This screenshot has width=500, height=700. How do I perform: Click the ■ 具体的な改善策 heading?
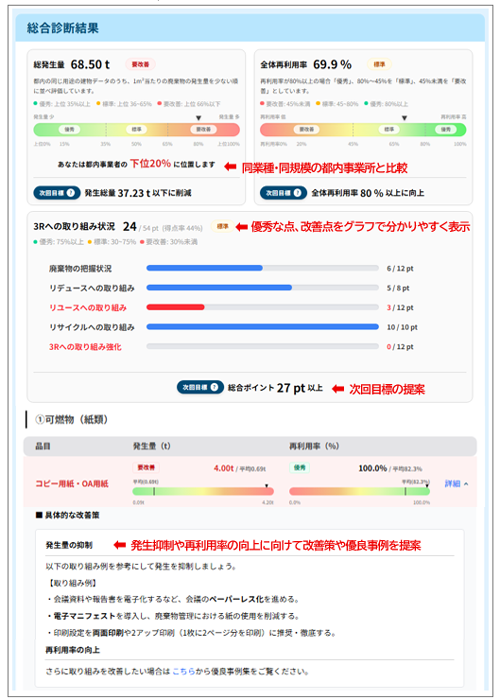tap(67, 515)
